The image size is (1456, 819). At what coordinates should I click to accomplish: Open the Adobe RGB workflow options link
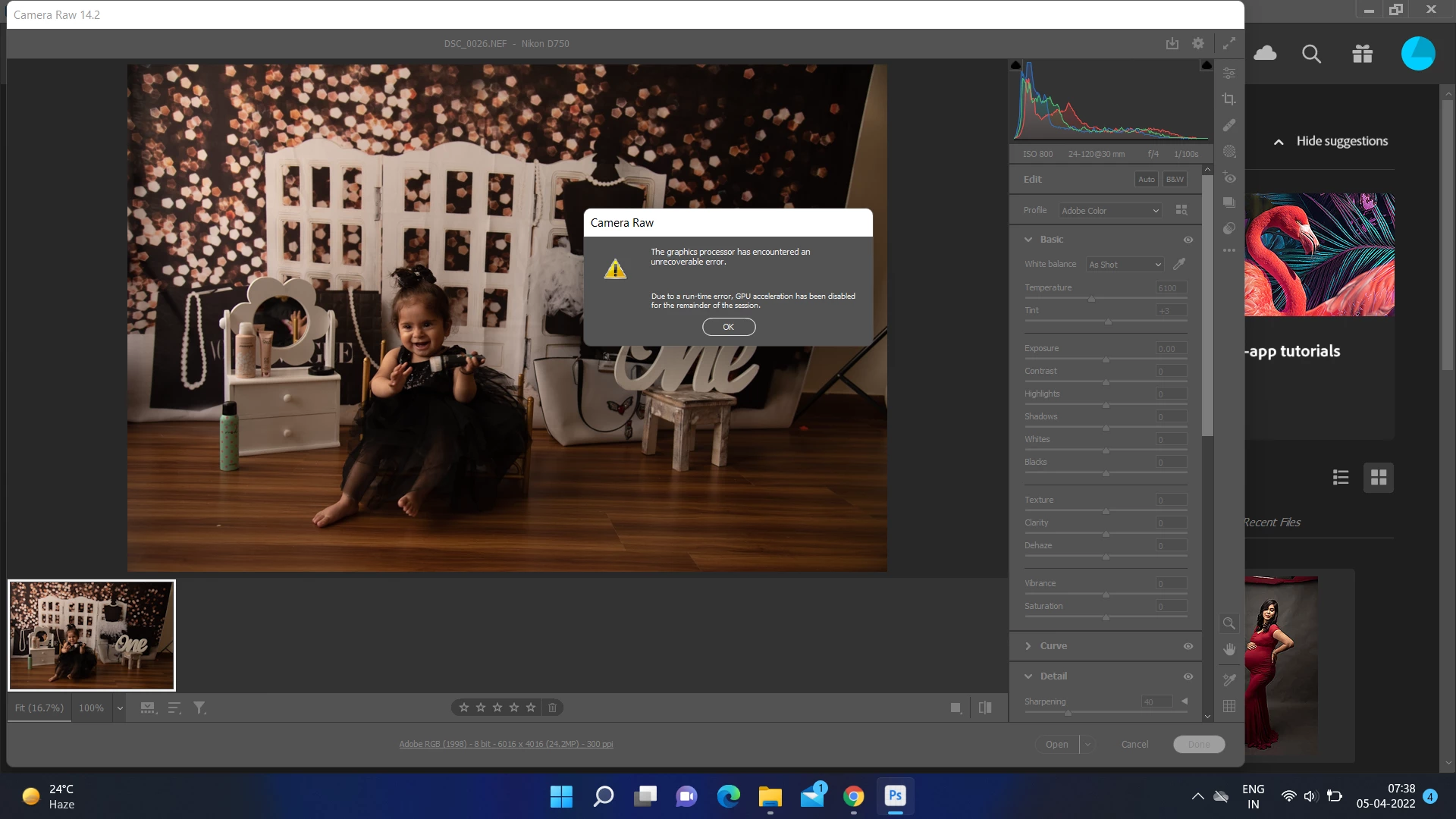(506, 744)
